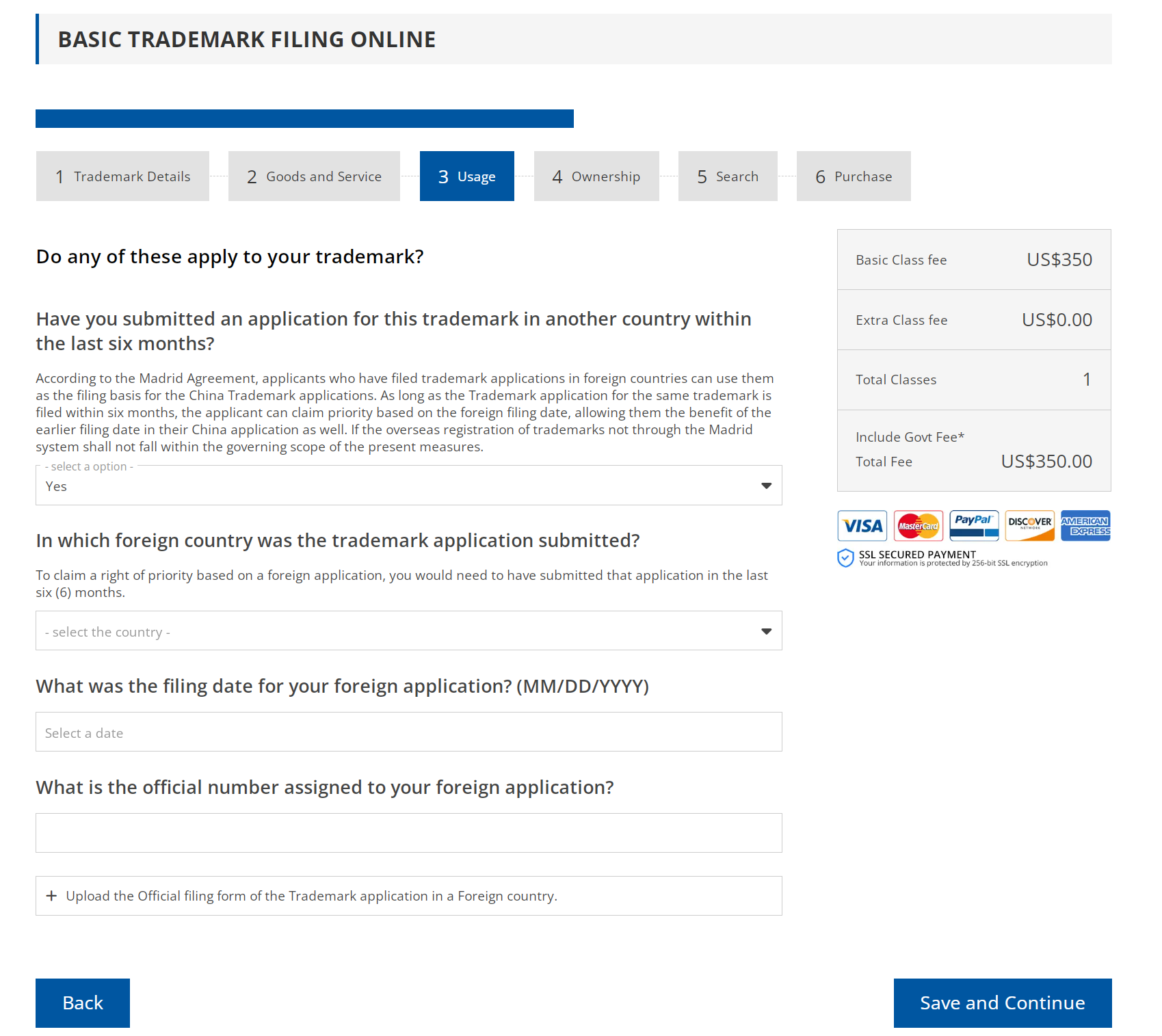Select the PayPal payment icon
1162x1036 pixels.
(974, 525)
